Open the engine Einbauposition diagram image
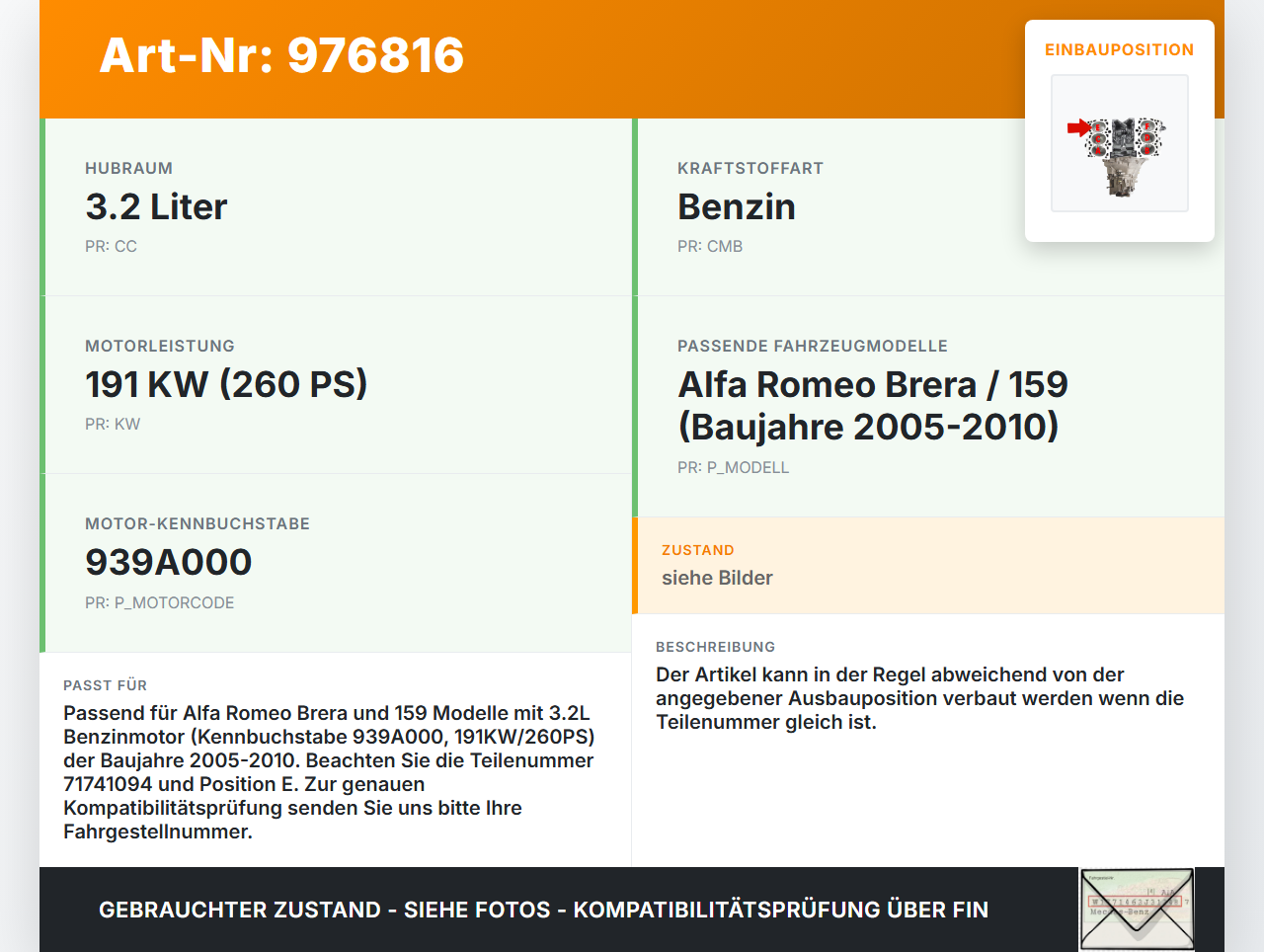The height and width of the screenshot is (952, 1264). tap(1120, 144)
